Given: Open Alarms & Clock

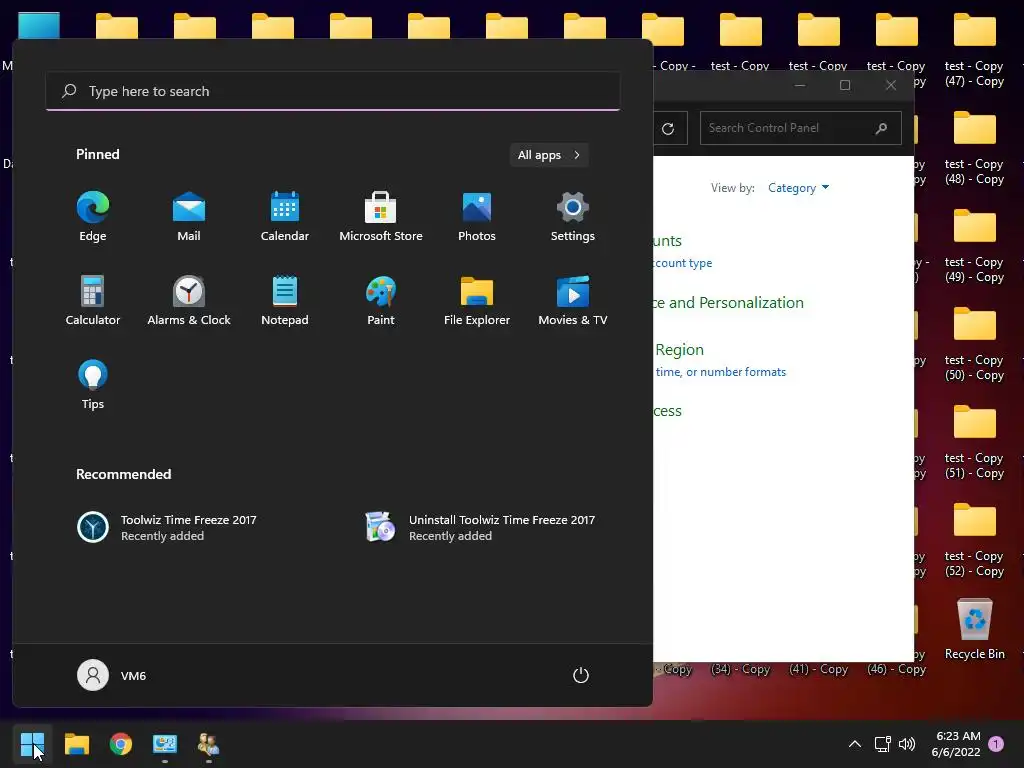Looking at the screenshot, I should [189, 300].
